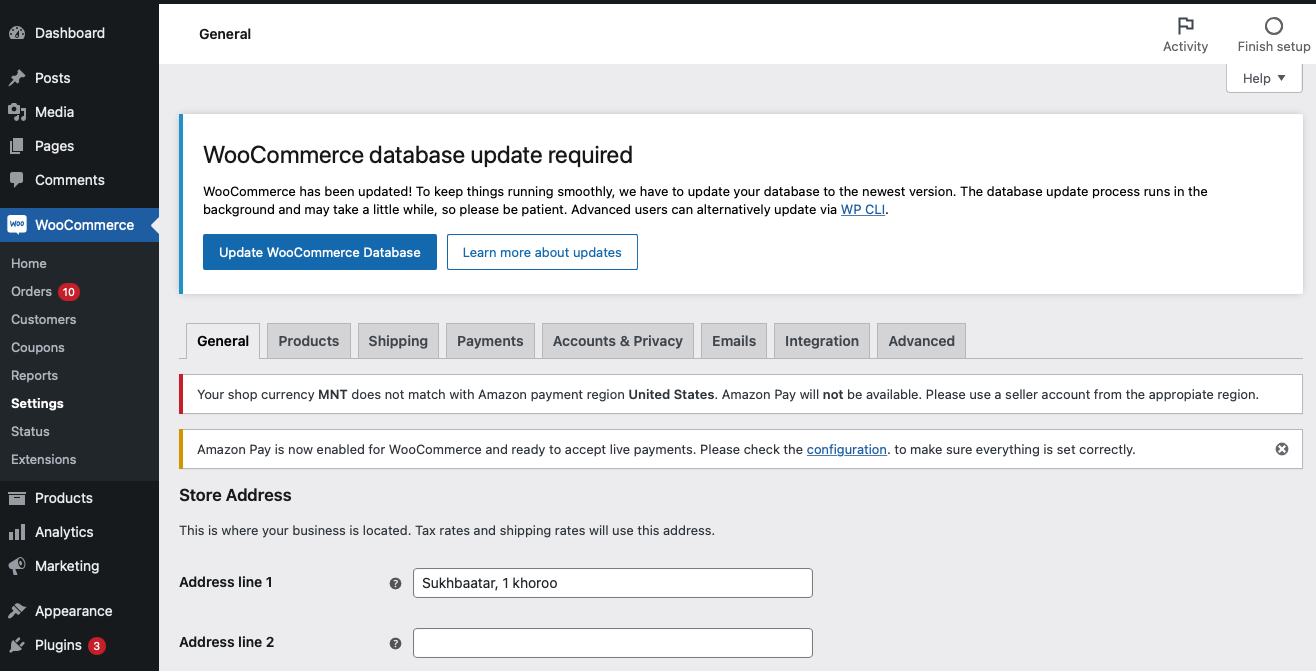Switch to the Products settings tab
The height and width of the screenshot is (671, 1316).
(309, 341)
